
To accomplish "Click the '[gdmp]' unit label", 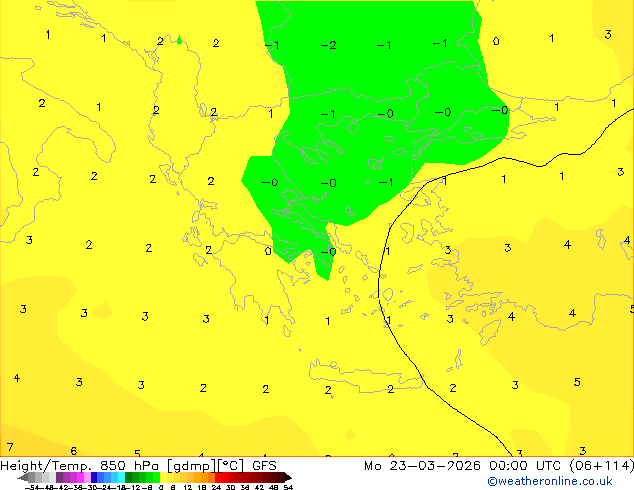I will pyautogui.click(x=191, y=466).
